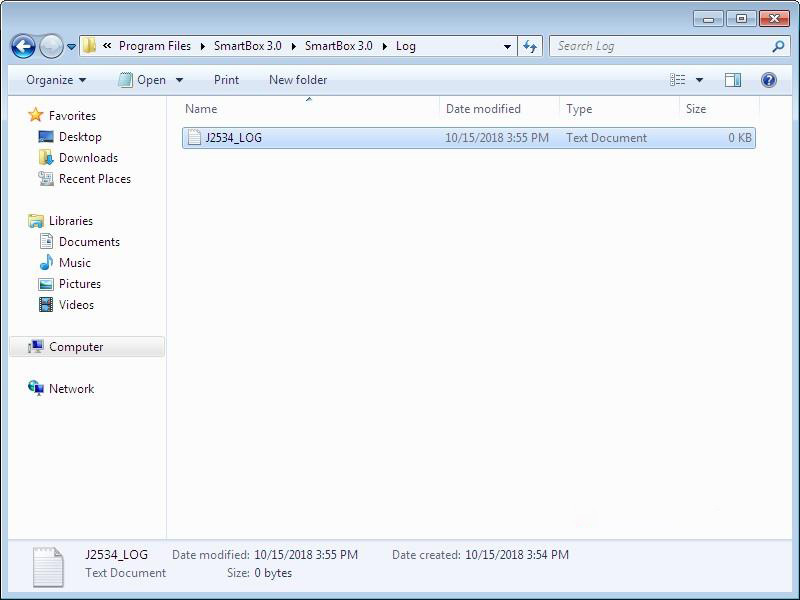Viewport: 800px width, 600px height.
Task: Click the J2534_LOG file icon
Action: click(x=194, y=137)
